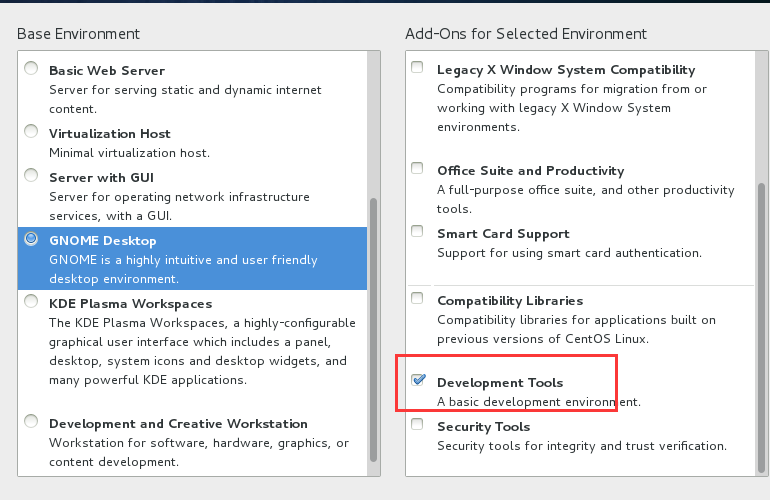Click 'Server with GUI' title text
This screenshot has height=500, width=770.
101,177
